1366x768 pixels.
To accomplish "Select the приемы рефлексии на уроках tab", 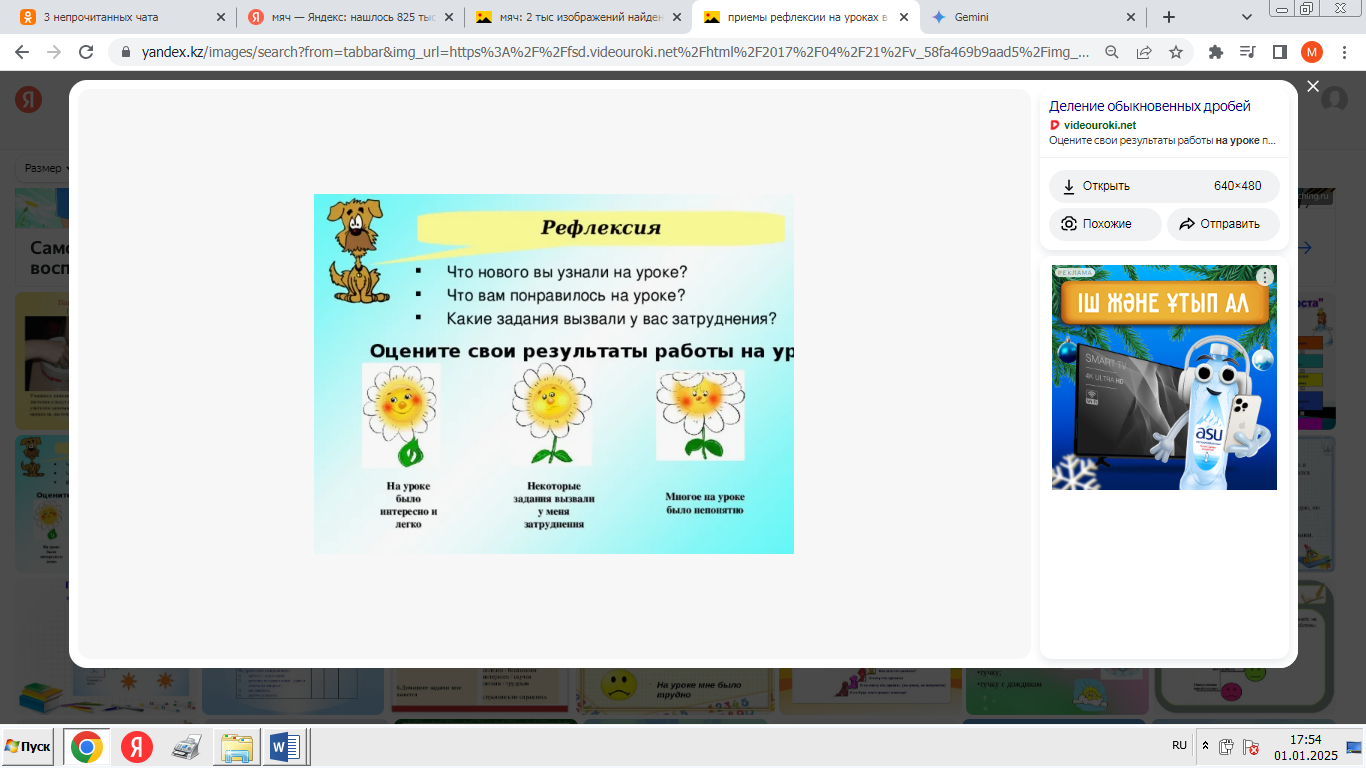I will 805,17.
